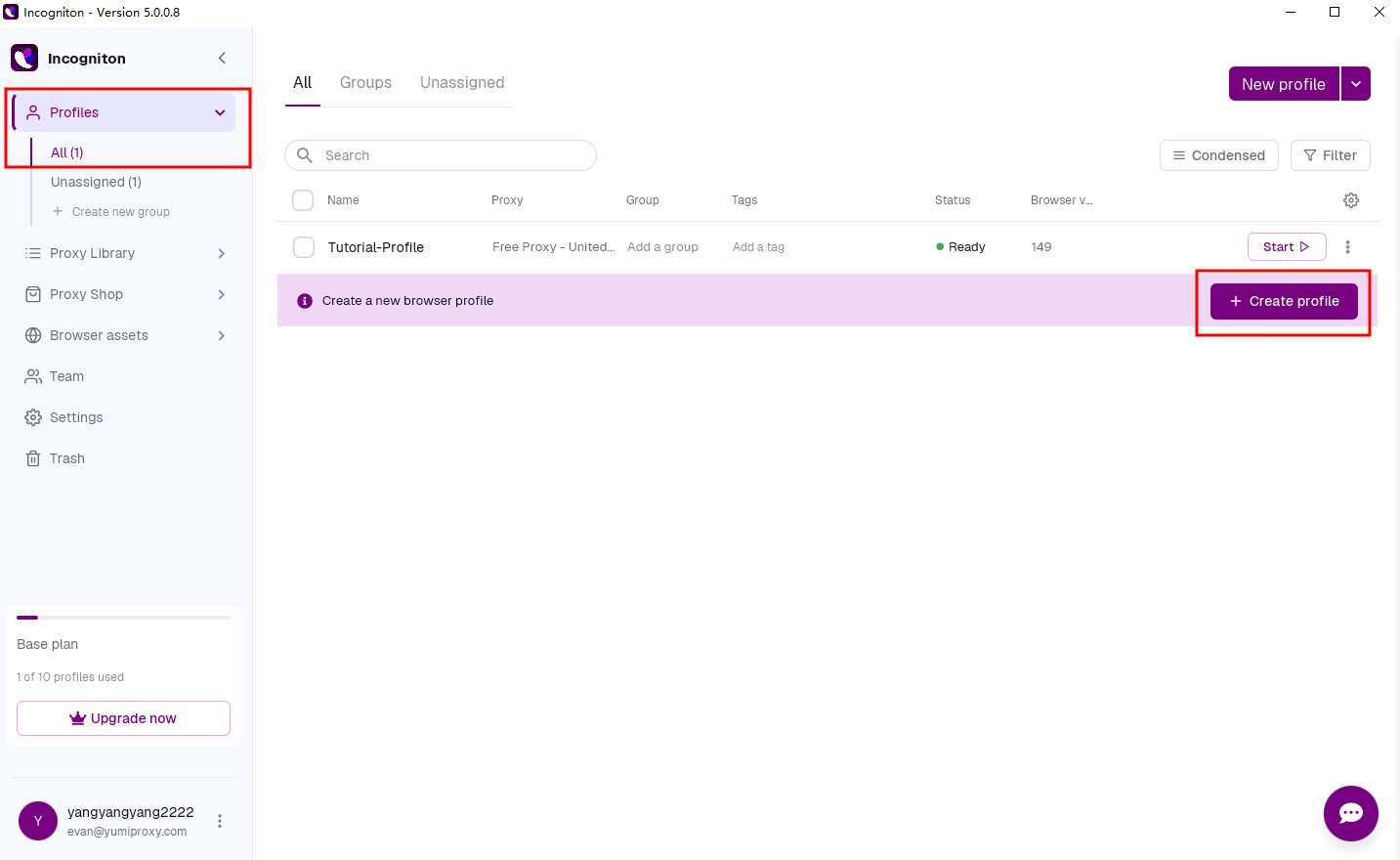Screen dimensions: 1400x860
Task: Click the Ready status for Tutorial-Profile
Action: point(960,247)
